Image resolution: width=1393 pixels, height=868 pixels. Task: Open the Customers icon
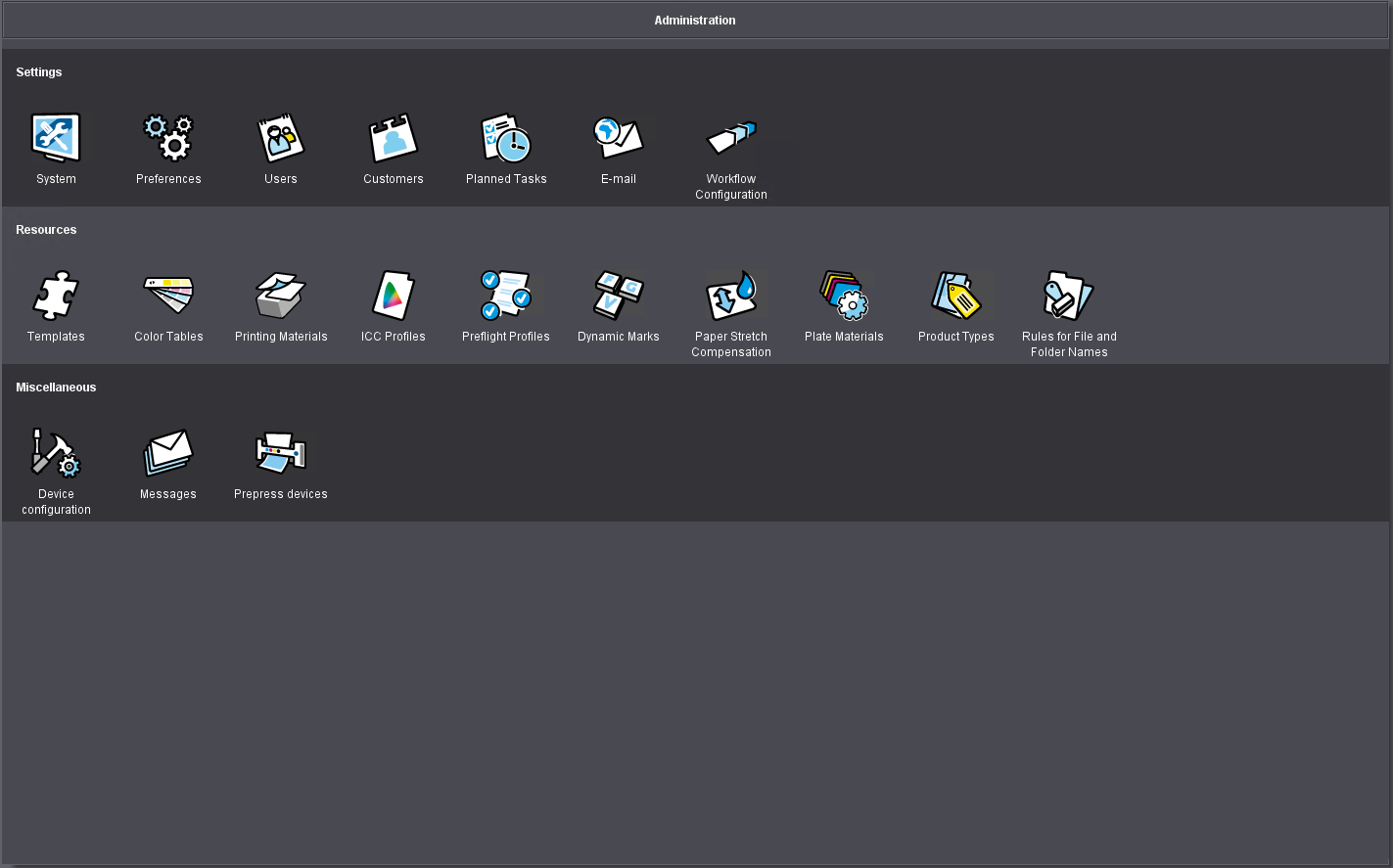[394, 139]
